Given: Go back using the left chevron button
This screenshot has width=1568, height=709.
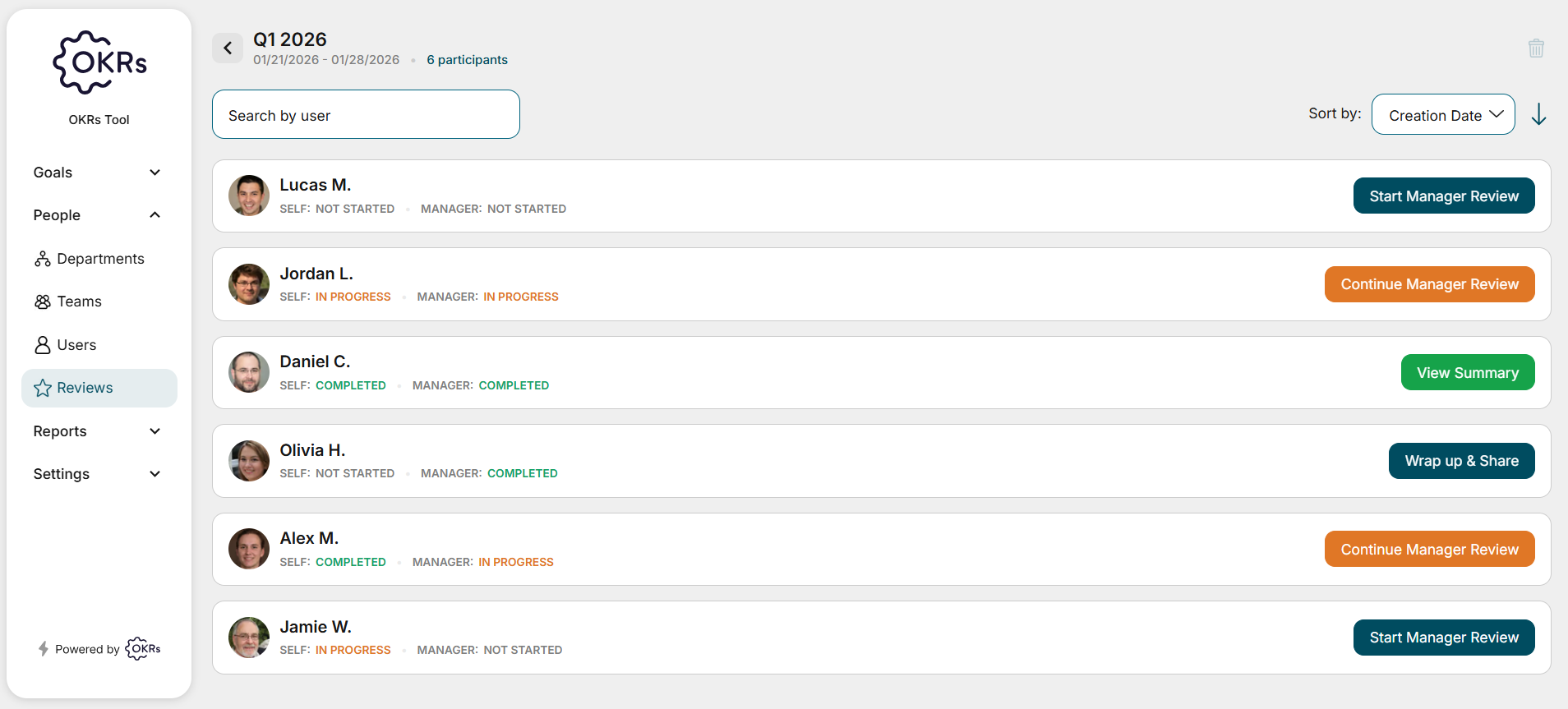Looking at the screenshot, I should pos(228,48).
